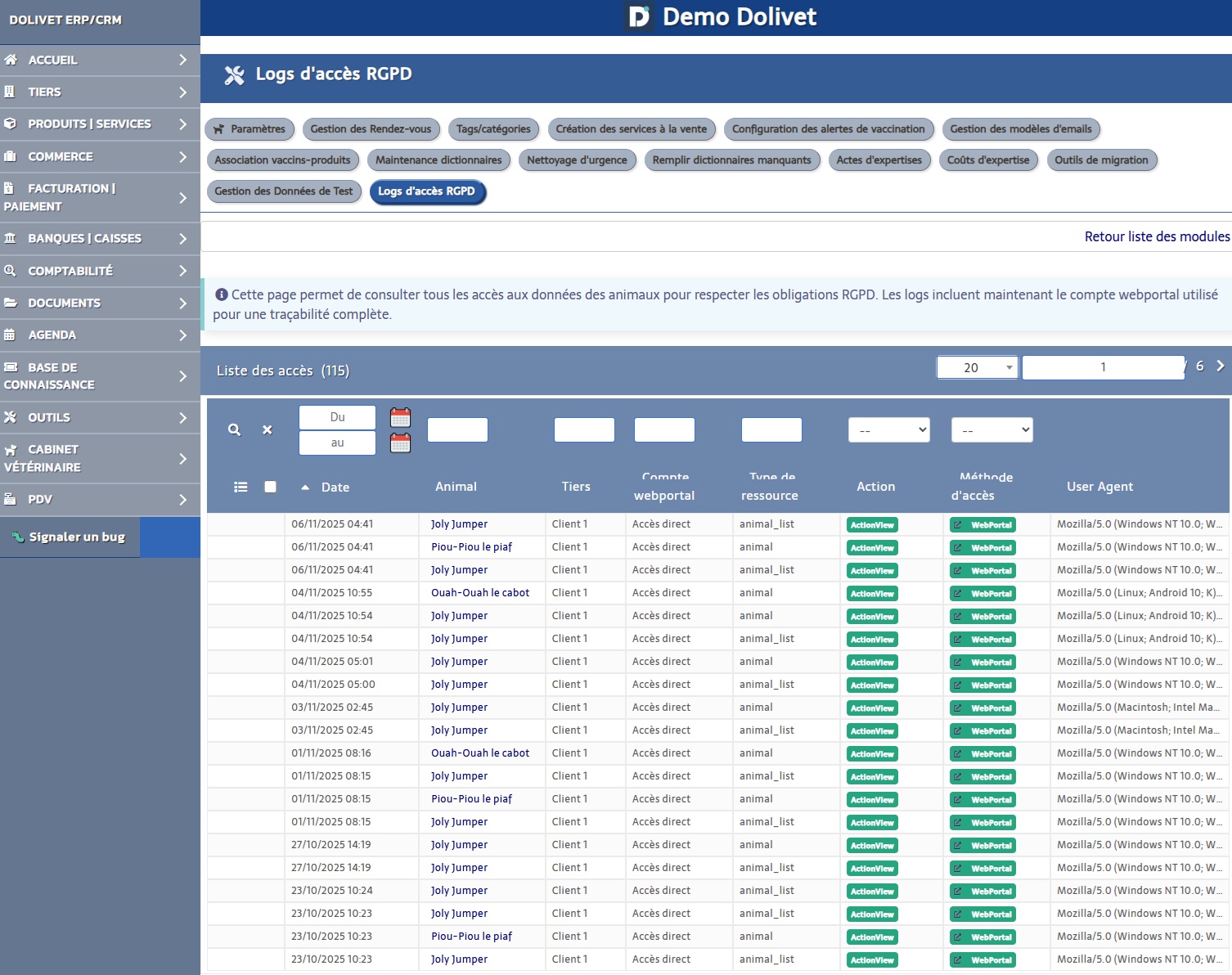Screen dimensions: 1232x975
Task: Click the Animal filter input field
Action: pyautogui.click(x=457, y=430)
